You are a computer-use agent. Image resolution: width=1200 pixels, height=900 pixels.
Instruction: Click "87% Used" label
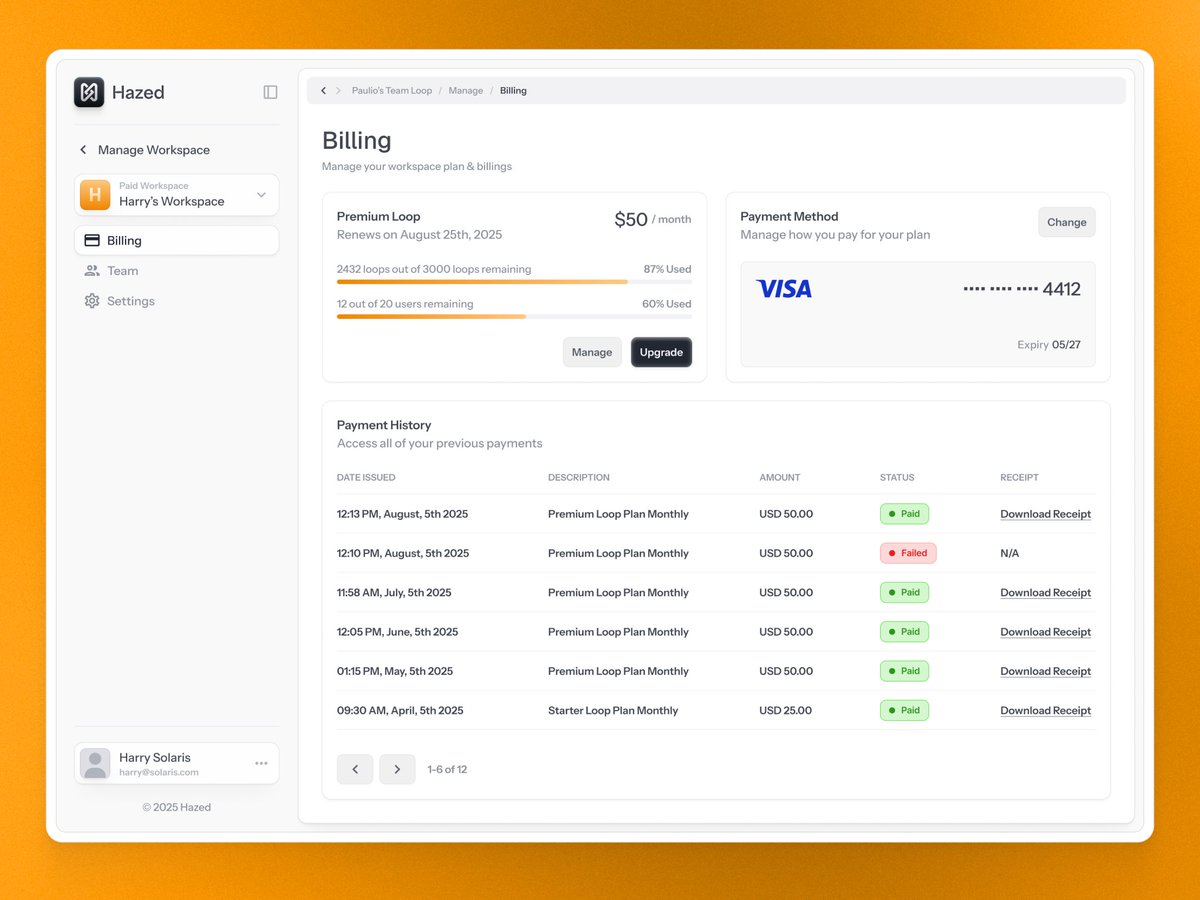point(667,269)
